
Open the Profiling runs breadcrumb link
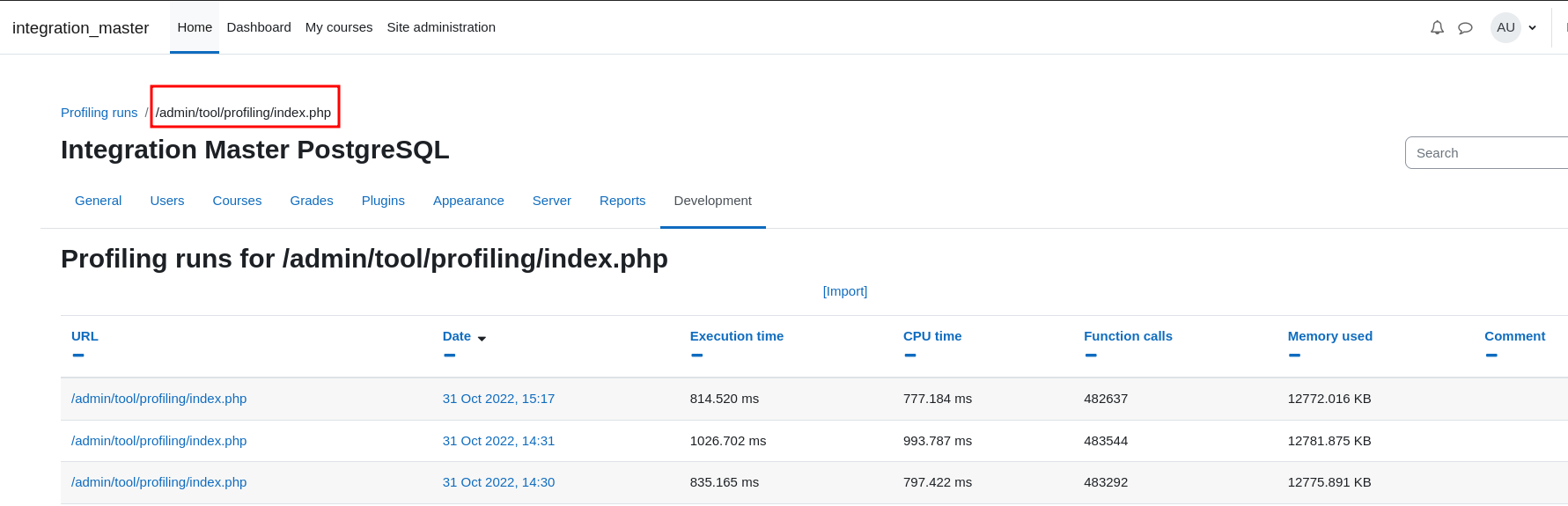pos(99,113)
